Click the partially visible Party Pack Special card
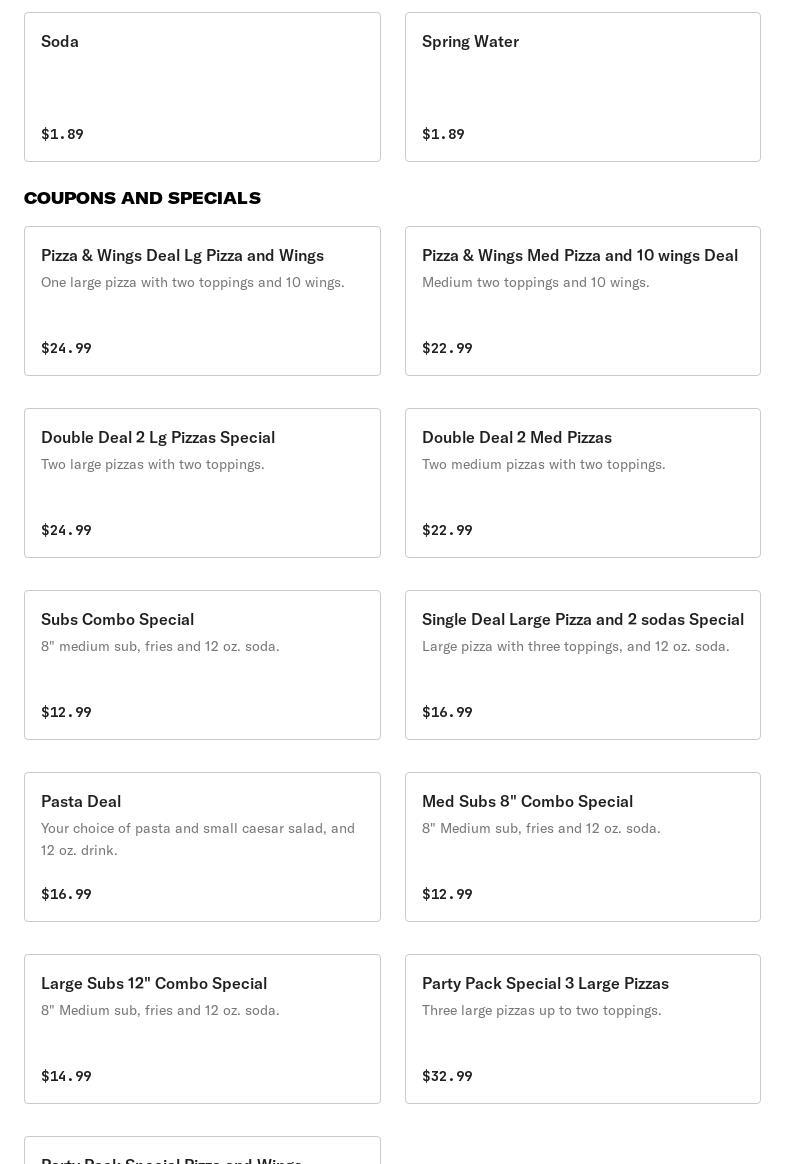The image size is (785, 1164). [202, 1151]
